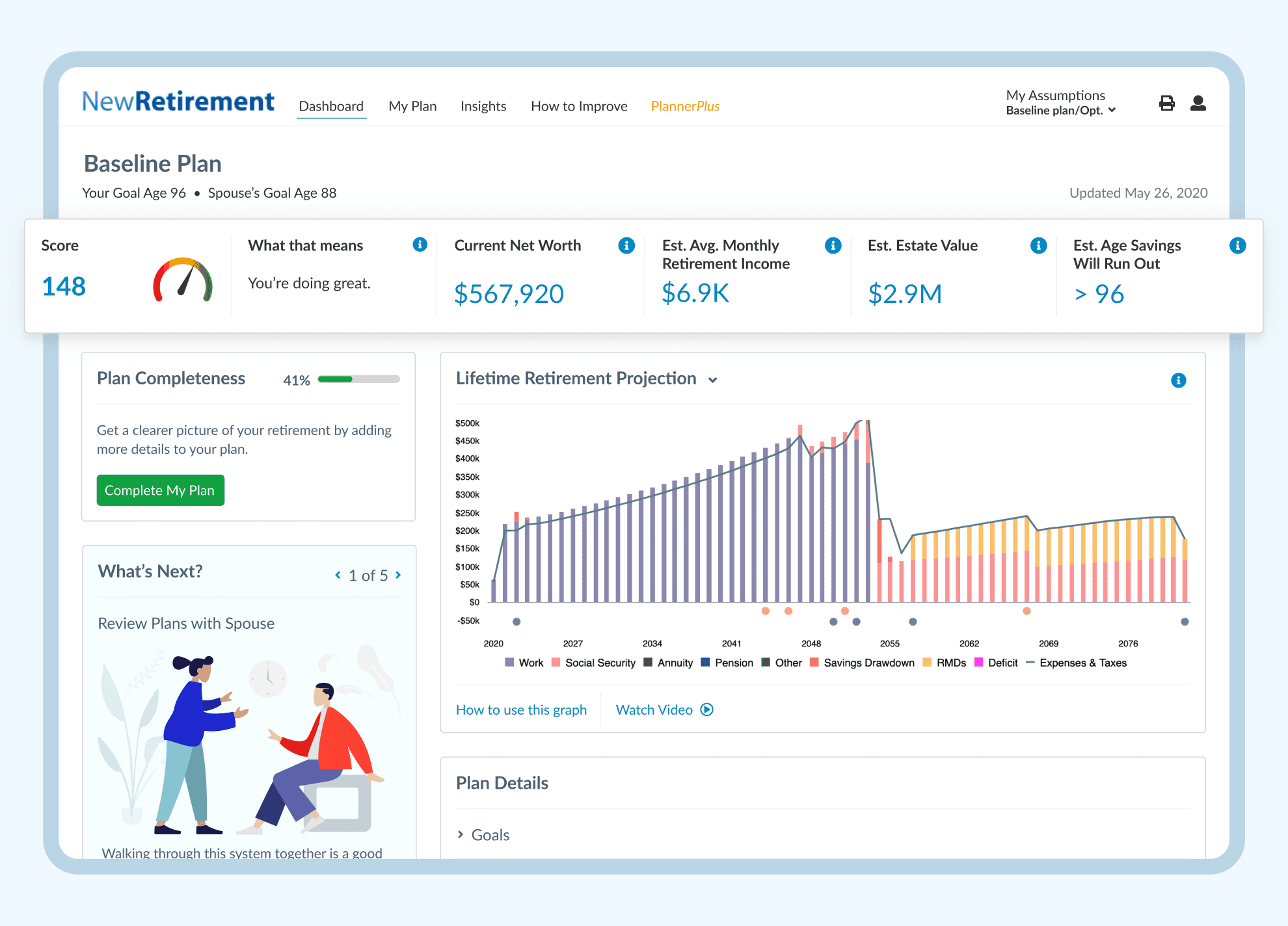This screenshot has height=926, width=1288.
Task: Switch to the My Plan tab
Action: (412, 106)
